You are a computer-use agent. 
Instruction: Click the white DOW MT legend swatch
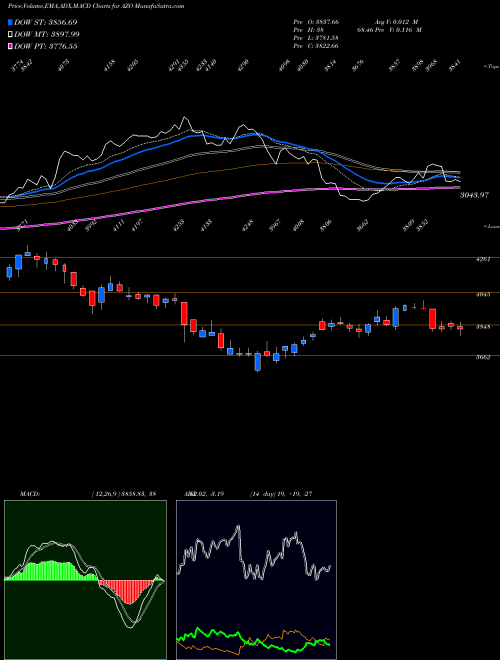(10, 34)
